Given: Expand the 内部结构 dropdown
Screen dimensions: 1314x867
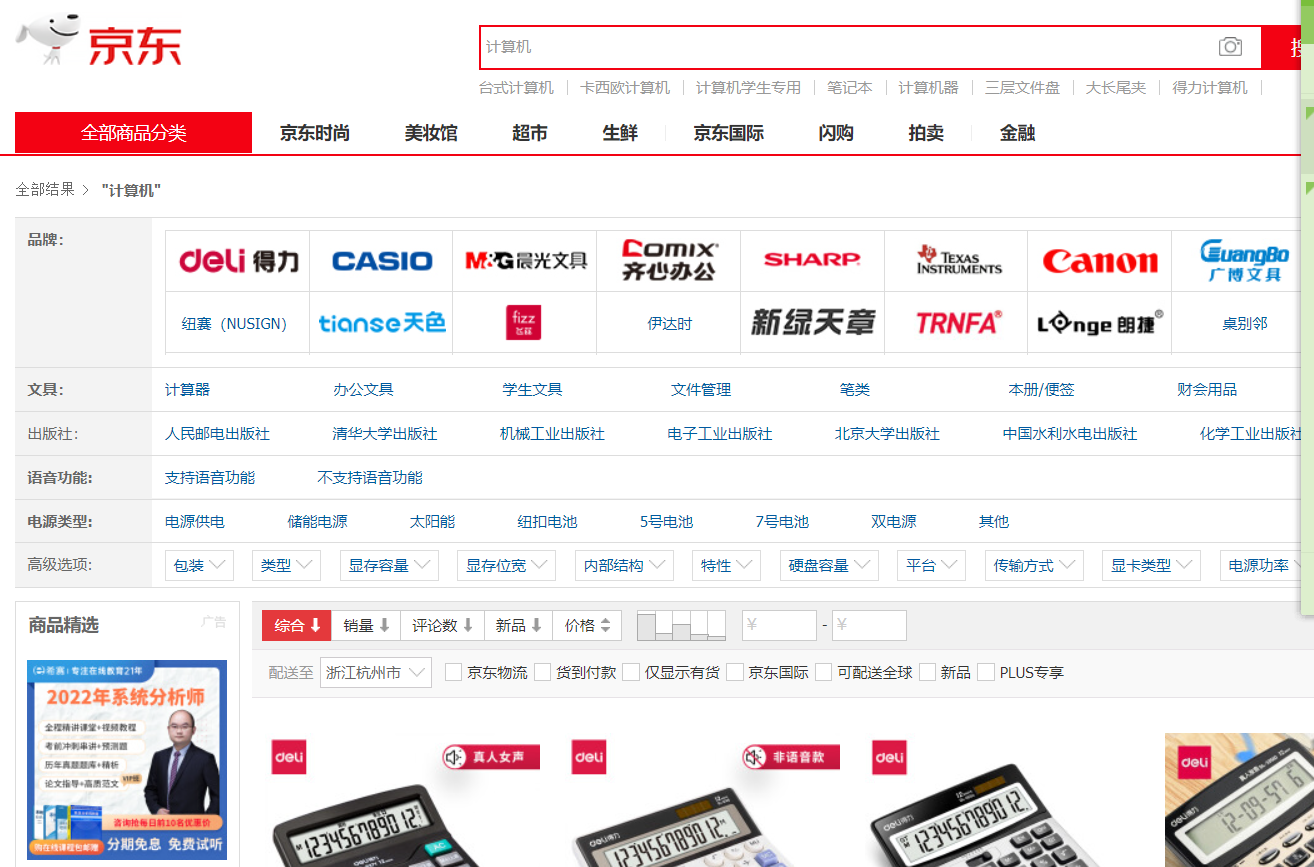Looking at the screenshot, I should click(x=624, y=566).
